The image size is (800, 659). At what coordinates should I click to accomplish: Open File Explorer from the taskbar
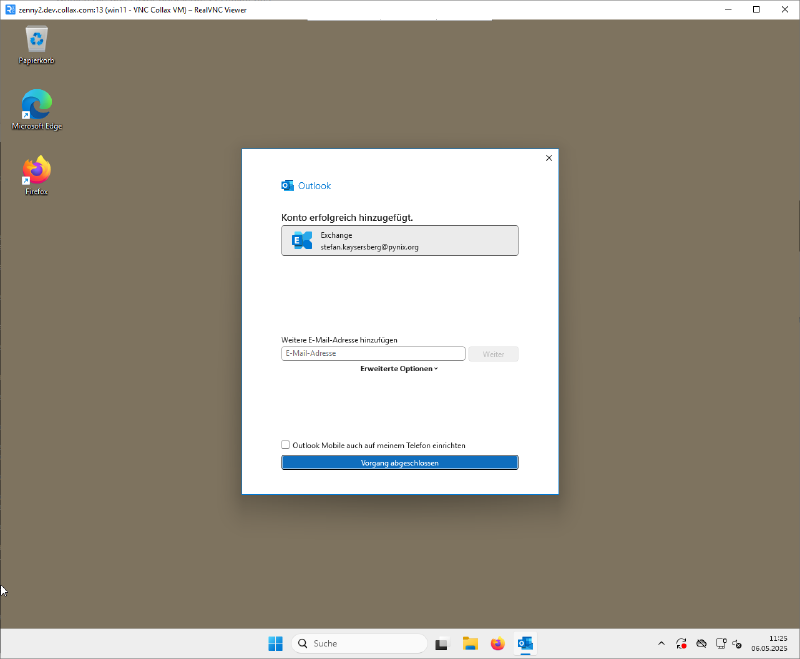[x=470, y=644]
